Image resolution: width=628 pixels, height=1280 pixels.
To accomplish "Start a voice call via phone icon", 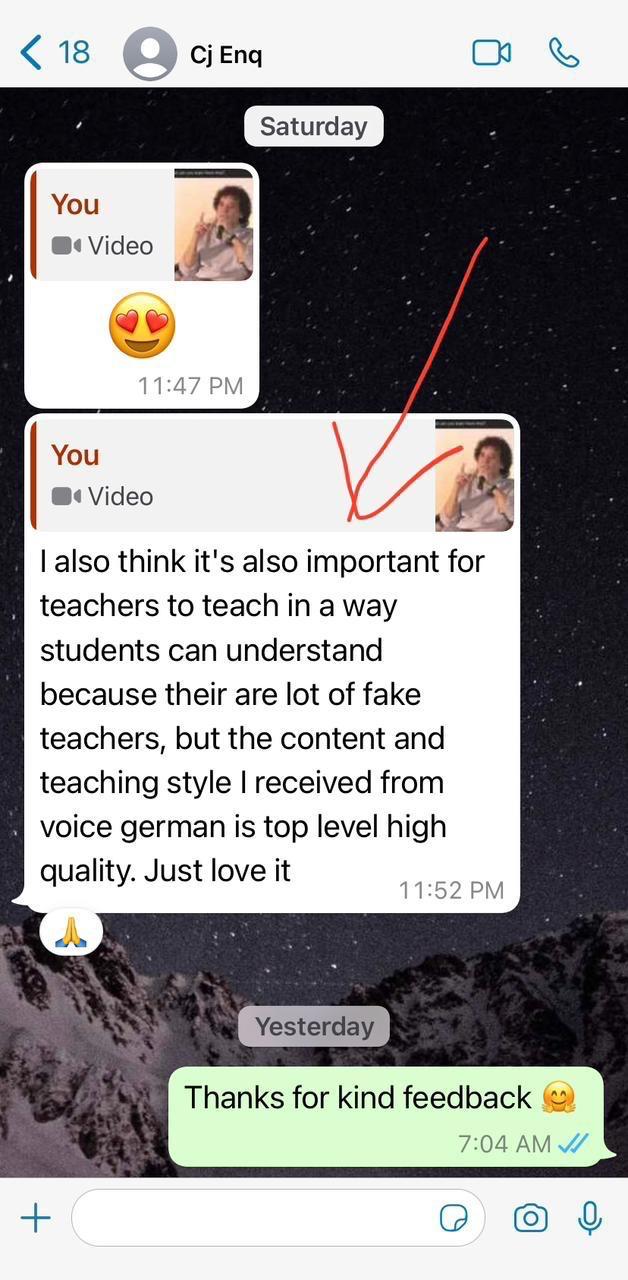I will coord(564,53).
